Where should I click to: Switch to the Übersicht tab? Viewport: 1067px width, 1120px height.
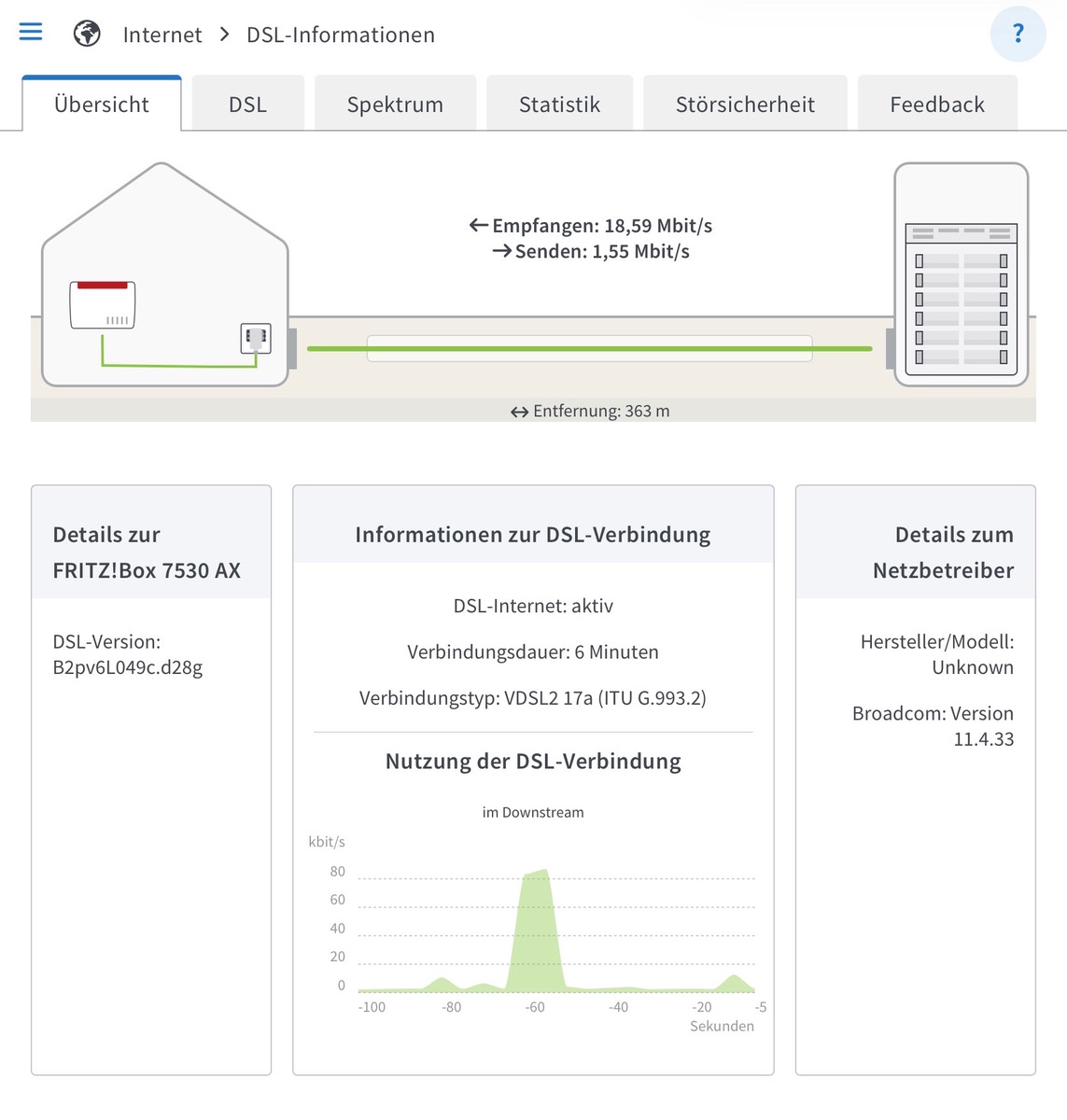(102, 105)
